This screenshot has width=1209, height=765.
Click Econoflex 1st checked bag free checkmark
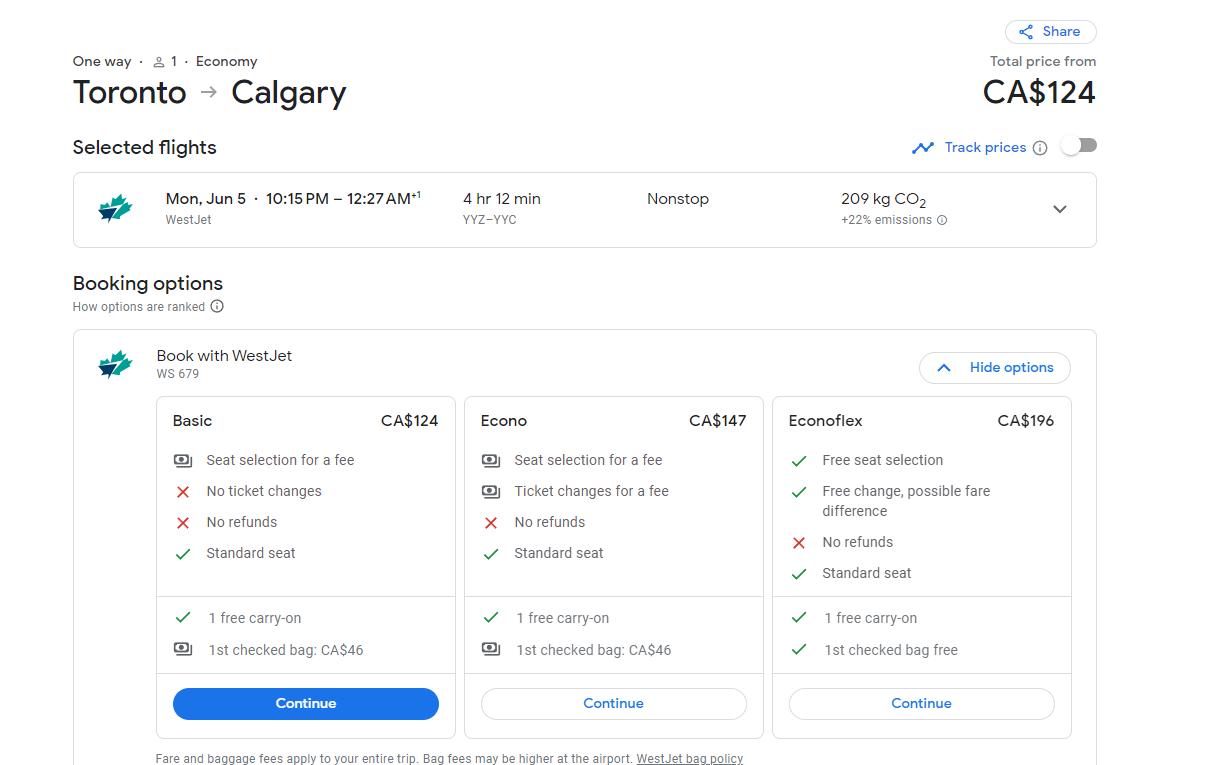(x=799, y=650)
